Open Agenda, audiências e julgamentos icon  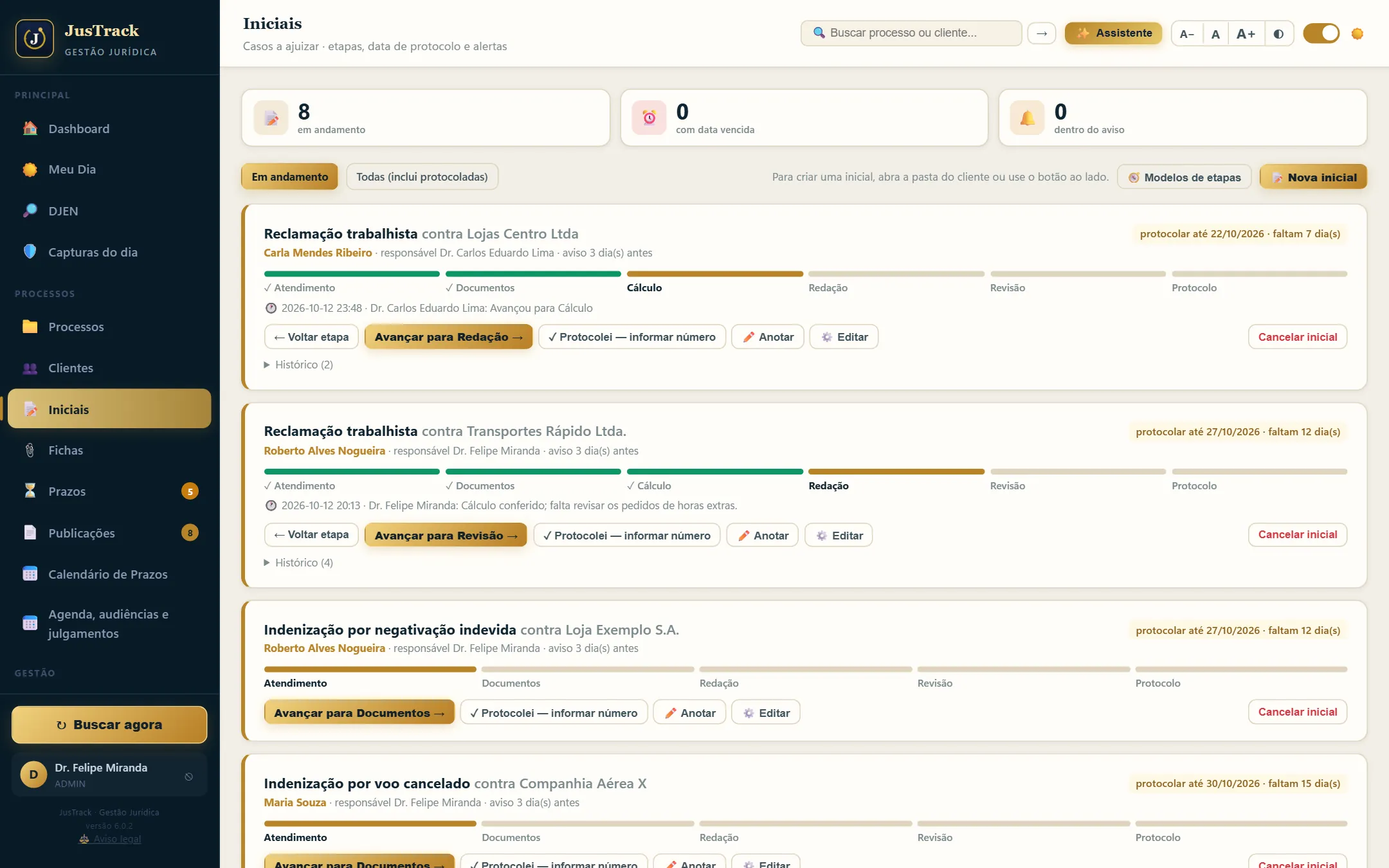coord(30,624)
